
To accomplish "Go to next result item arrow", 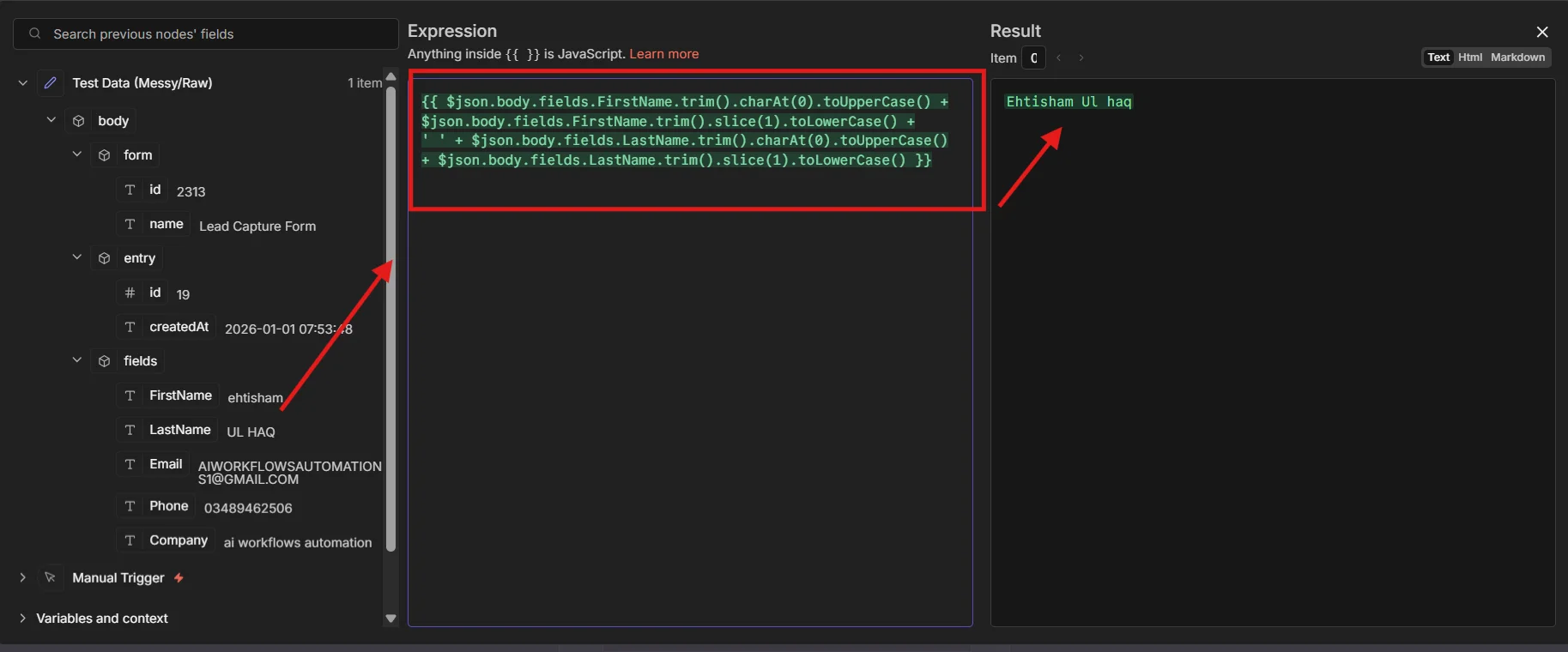I will pos(1081,58).
